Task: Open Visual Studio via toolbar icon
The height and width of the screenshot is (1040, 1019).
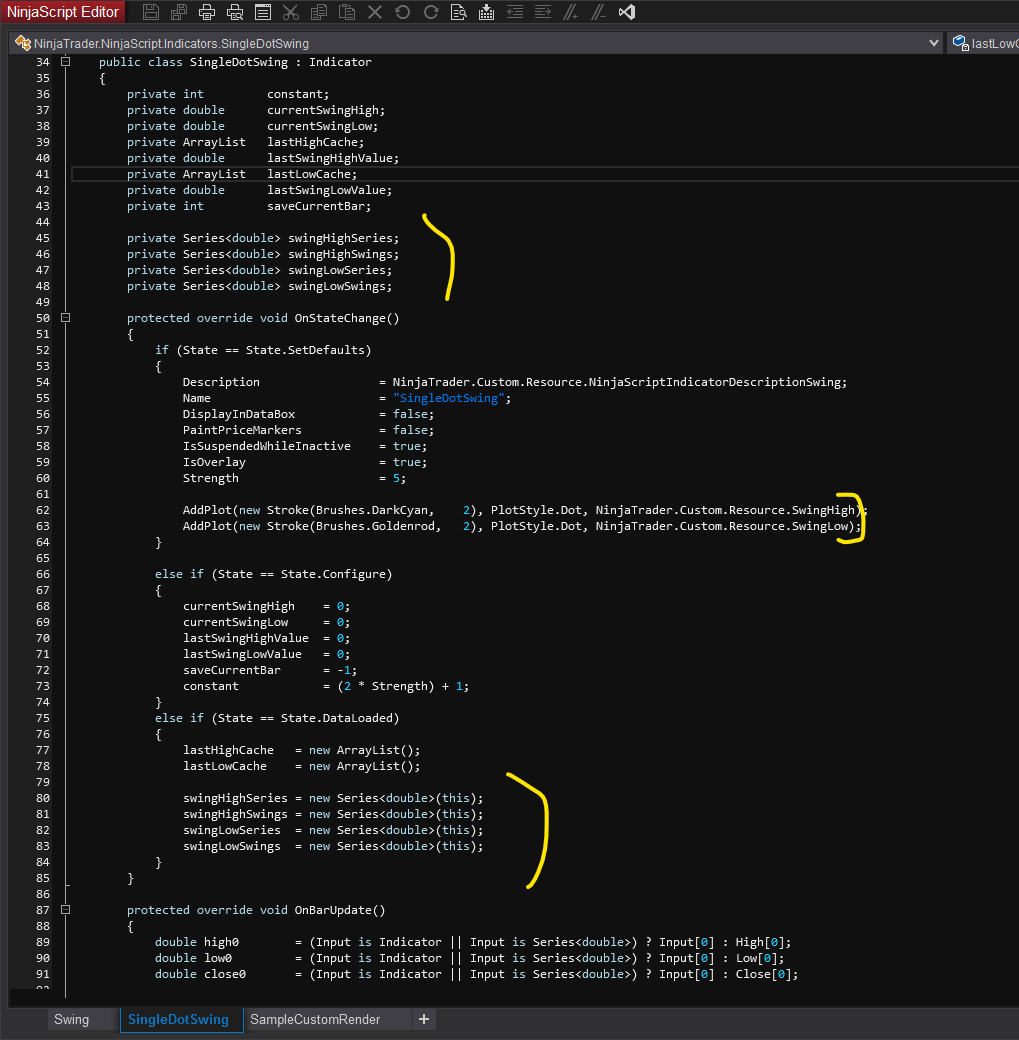Action: coord(627,13)
